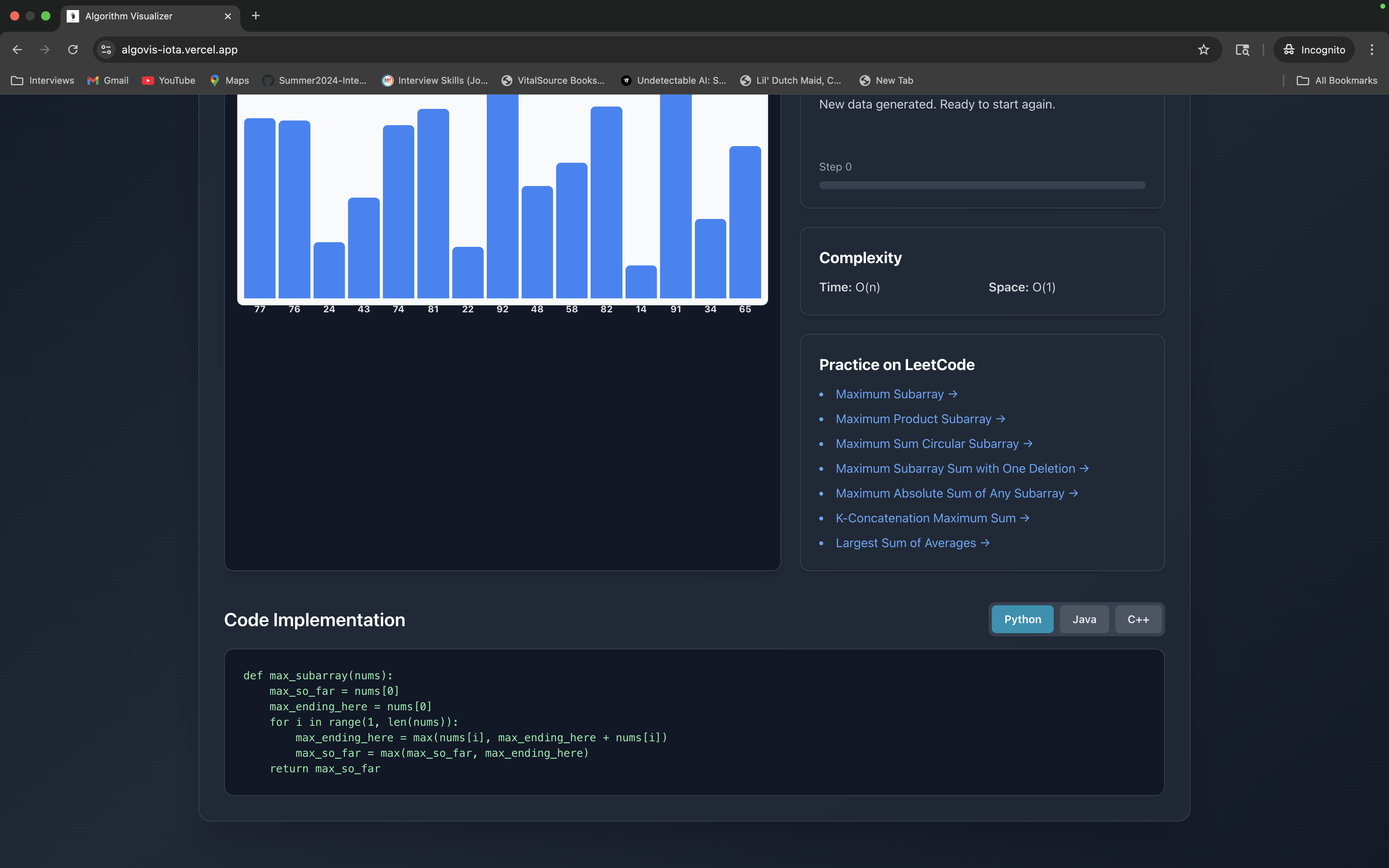Reload the current page
Viewport: 1389px width, 868px height.
click(x=73, y=50)
